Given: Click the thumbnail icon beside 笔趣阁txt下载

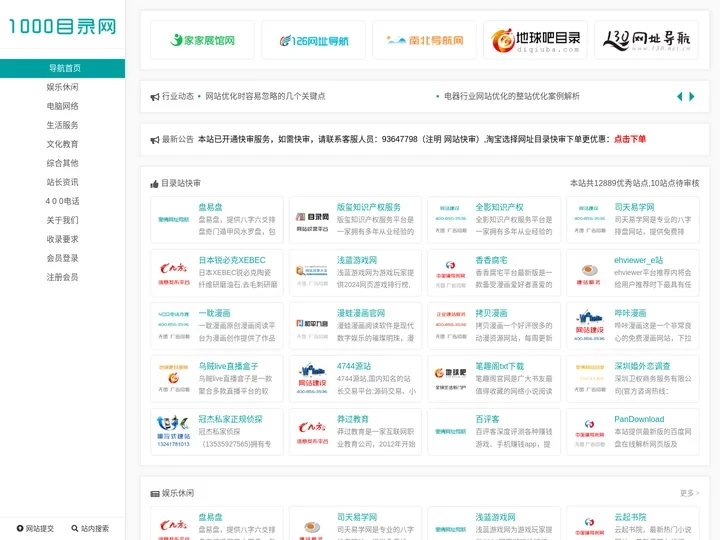Looking at the screenshot, I should click(x=451, y=379).
